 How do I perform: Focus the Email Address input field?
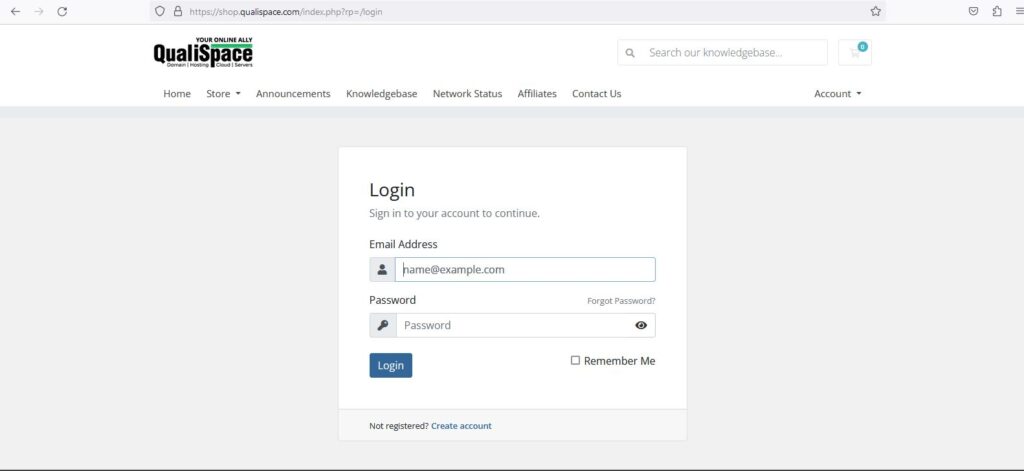(x=525, y=270)
